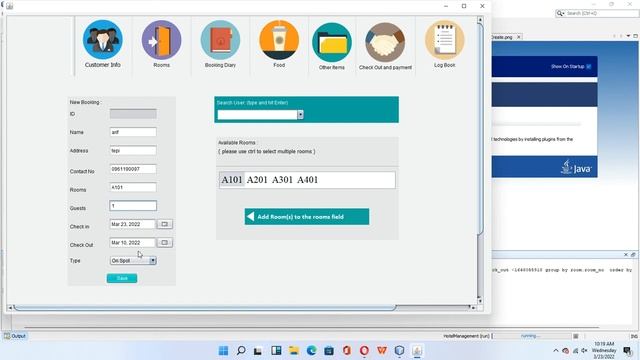Show hidden system tray icons
This screenshot has height=360, width=640.
coord(556,351)
